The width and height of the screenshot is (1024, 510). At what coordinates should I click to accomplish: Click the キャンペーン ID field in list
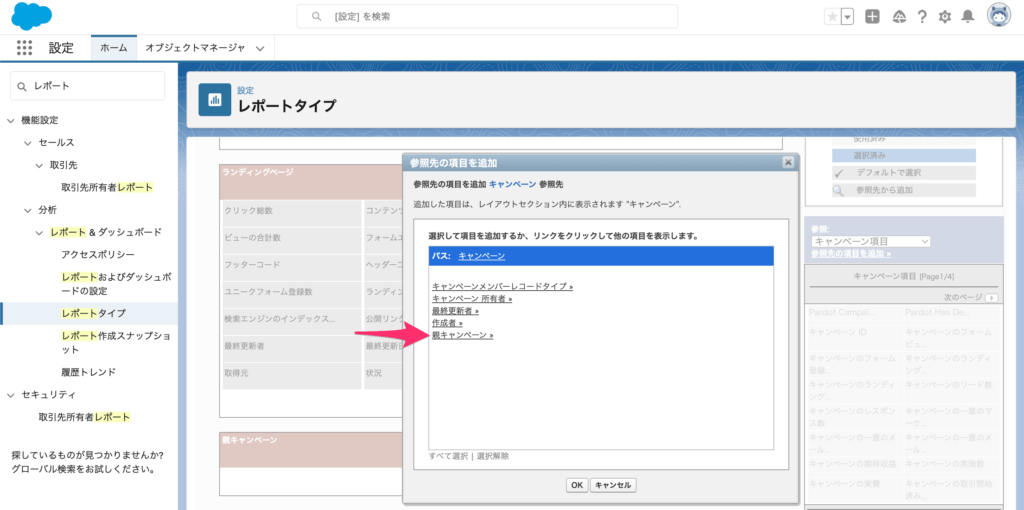[854, 338]
